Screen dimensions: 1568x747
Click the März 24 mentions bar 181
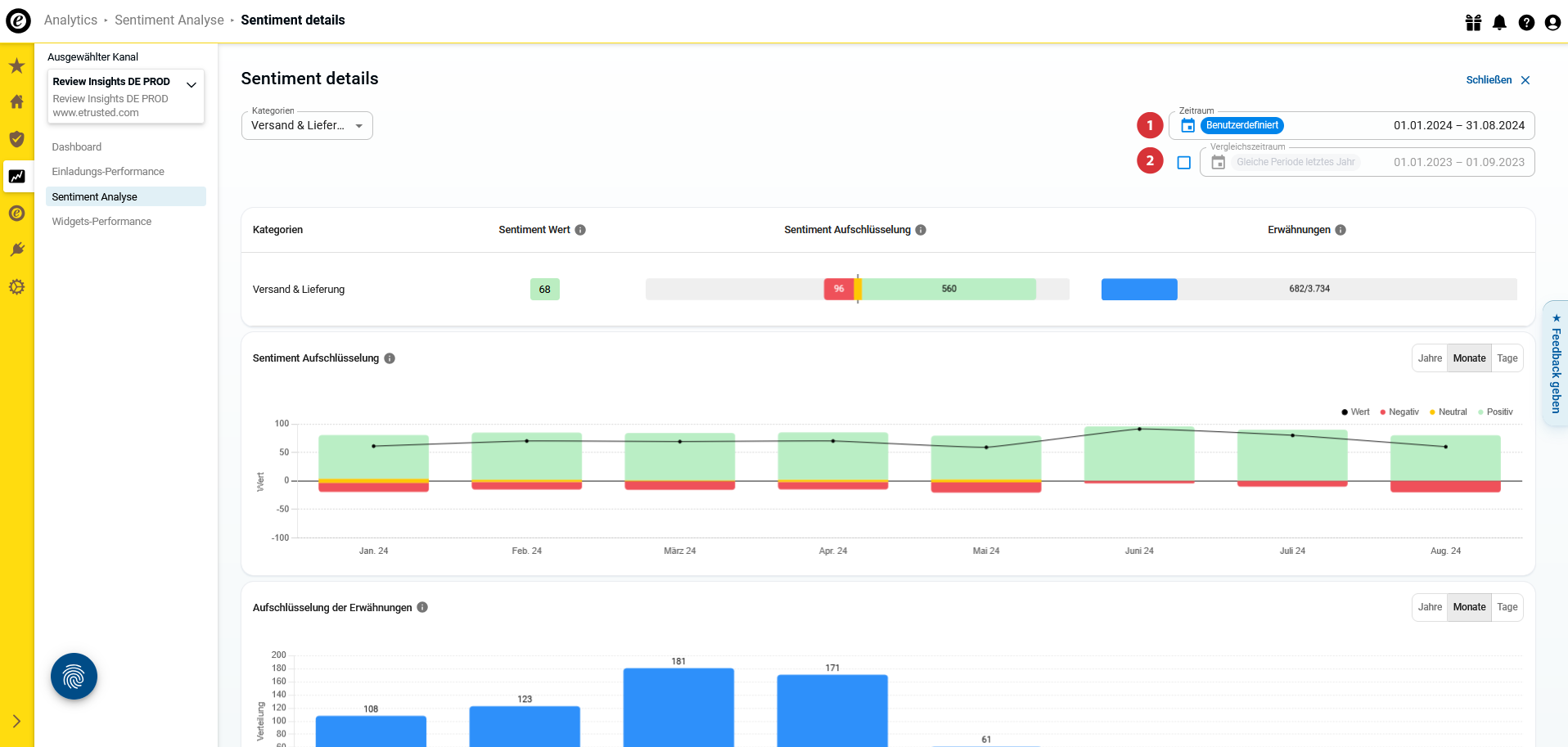coord(678,707)
